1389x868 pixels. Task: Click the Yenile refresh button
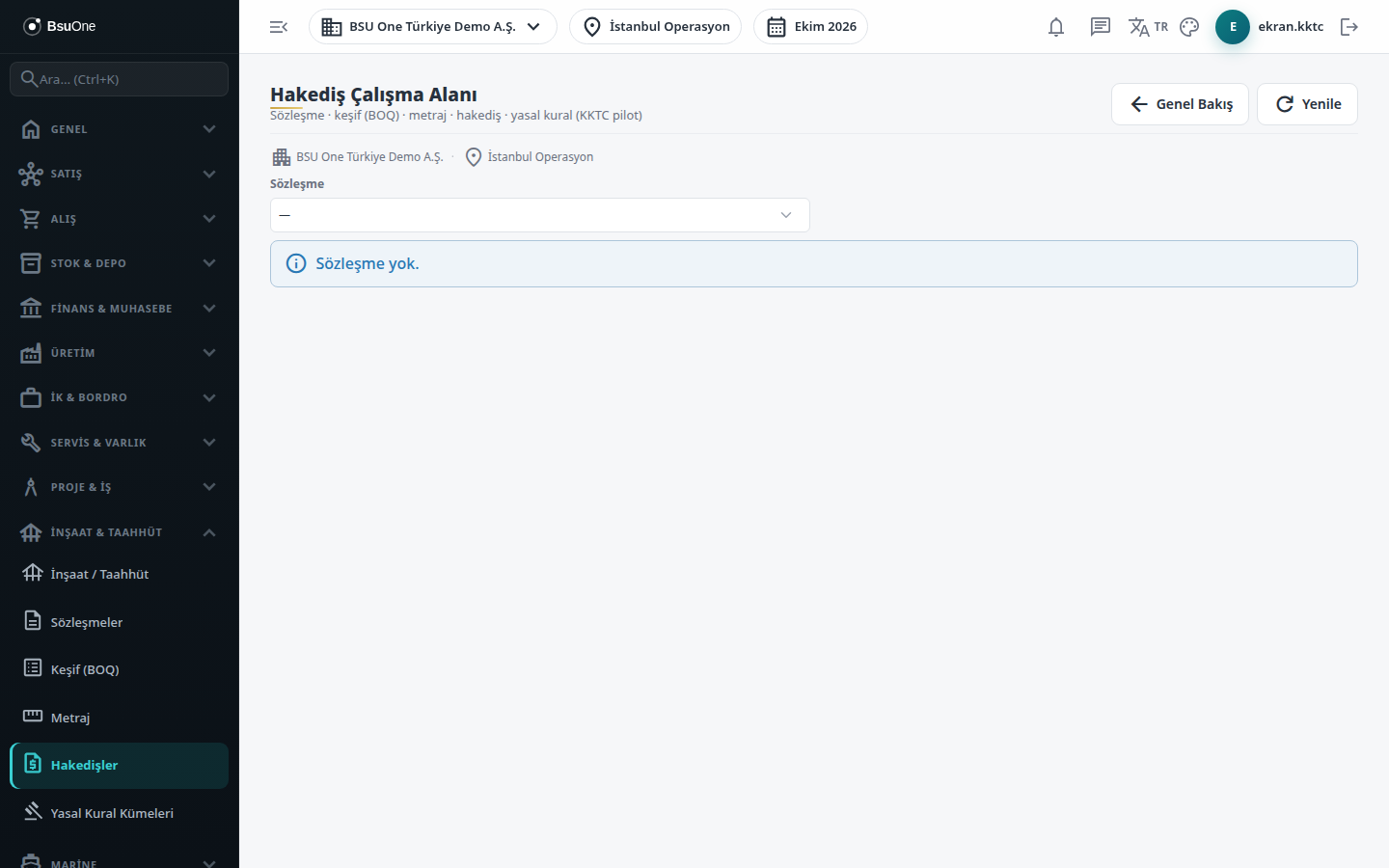point(1308,104)
